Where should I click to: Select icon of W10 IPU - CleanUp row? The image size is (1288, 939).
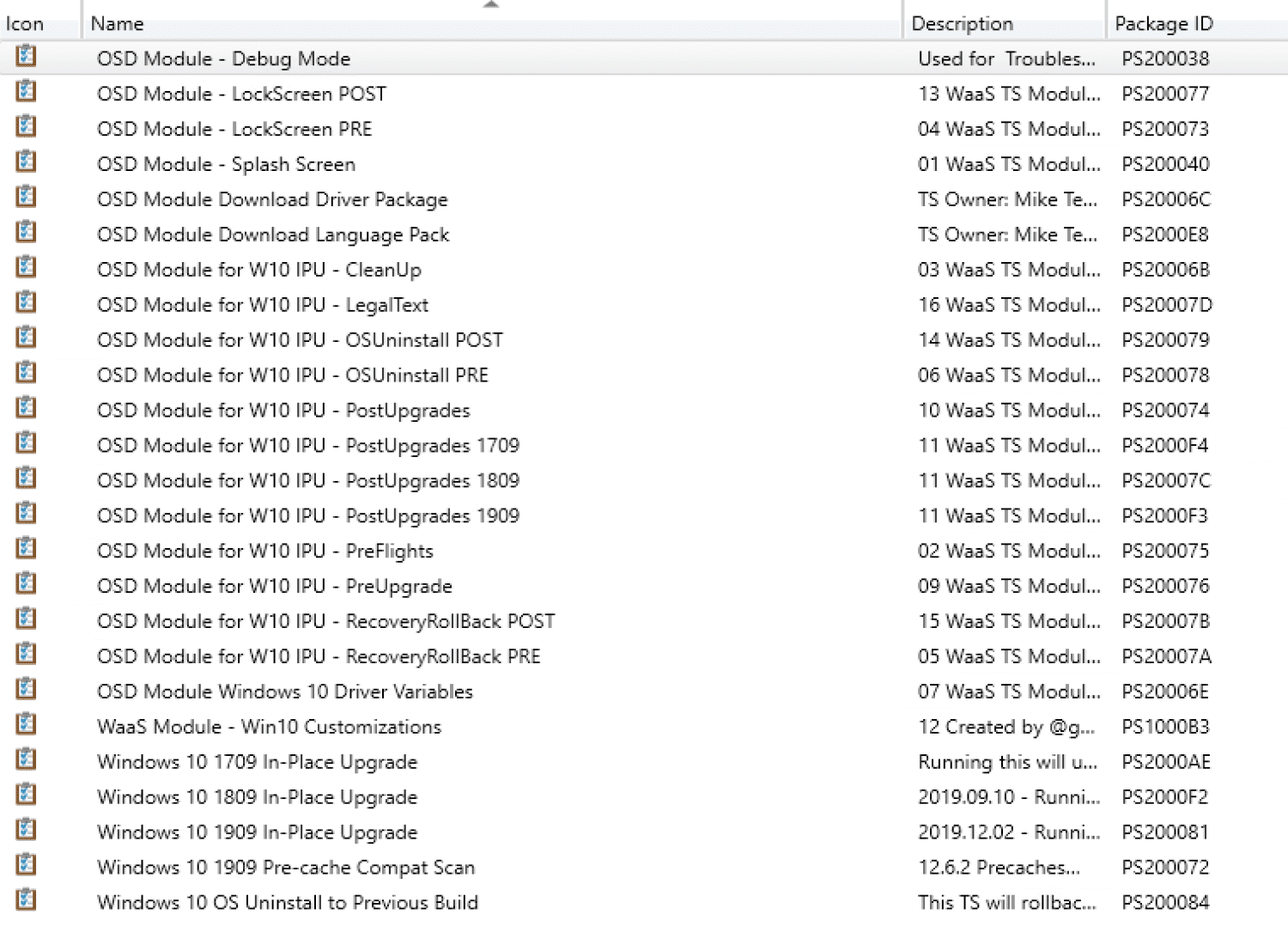point(26,268)
